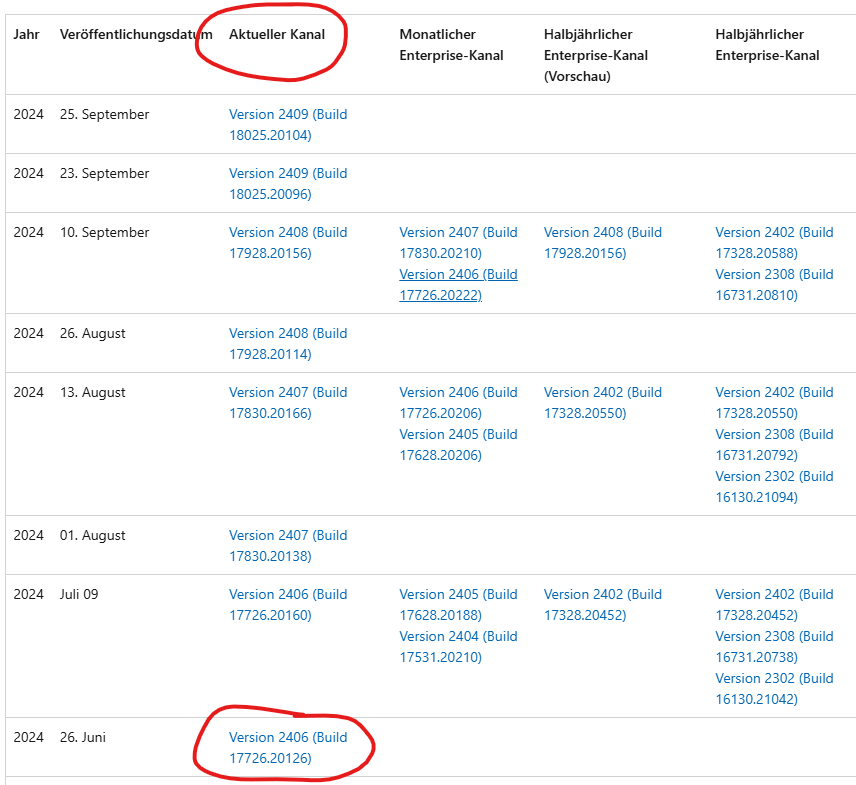Select the '26. Juni' date cell

click(82, 737)
